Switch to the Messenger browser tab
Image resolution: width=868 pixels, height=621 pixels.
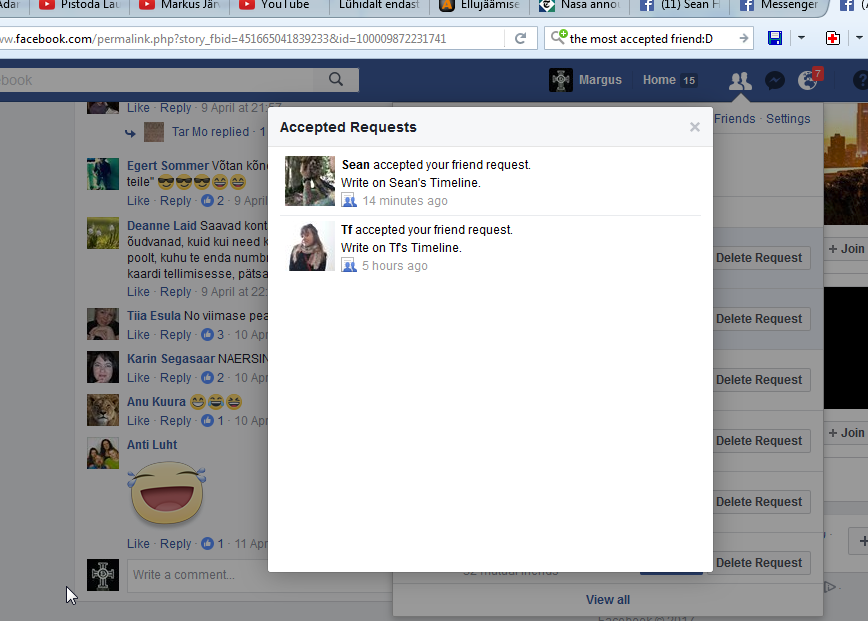[778, 6]
